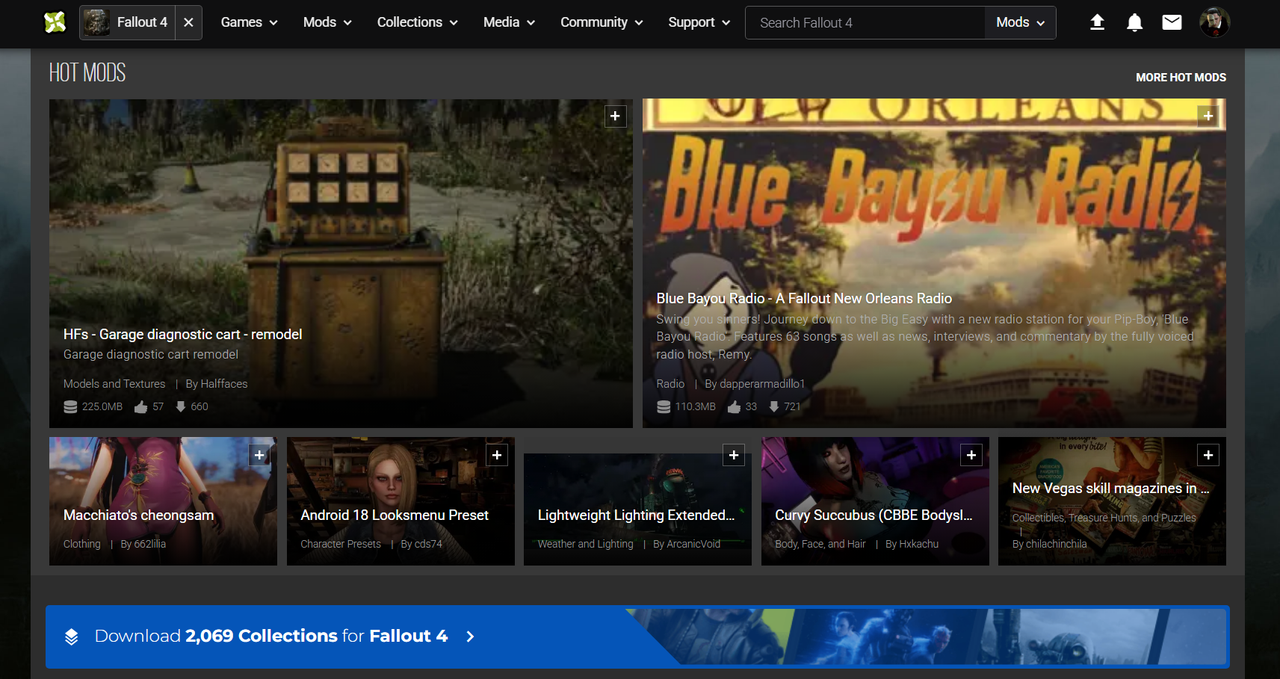
Task: Click thumbs-up endorsements icon showing 33
Action: (x=735, y=407)
